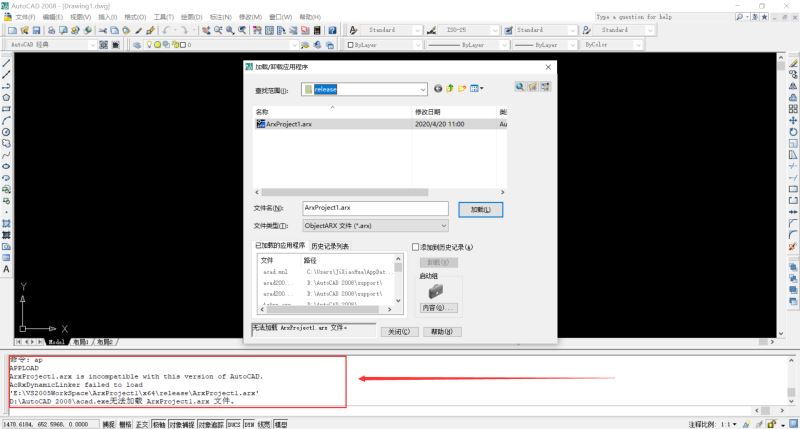Toggle 对象追踪 in status bar

[x=211, y=424]
